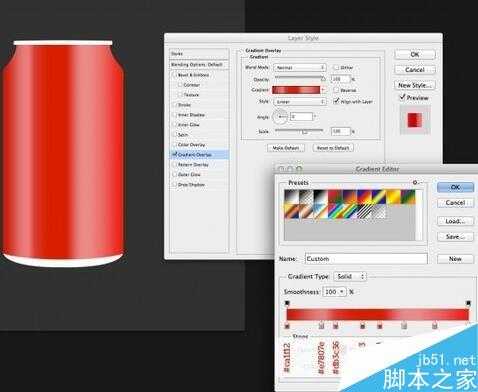Choose the Blue, Yellow, Blue diagonal preset
The width and height of the screenshot is (478, 392).
(379, 197)
